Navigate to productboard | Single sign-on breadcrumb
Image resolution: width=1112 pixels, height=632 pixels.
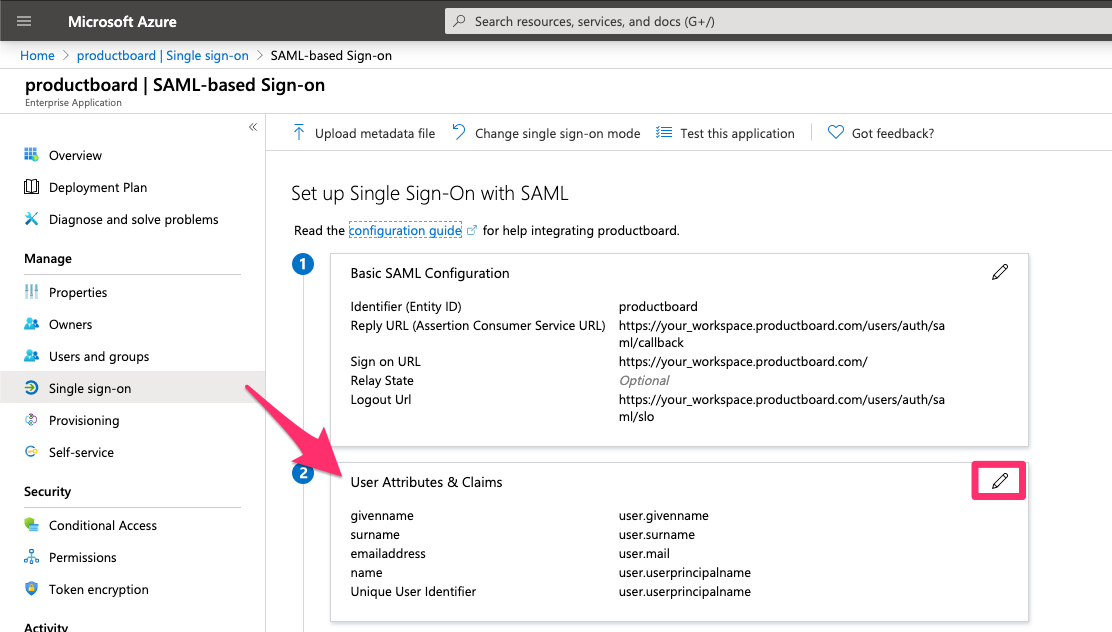click(162, 55)
